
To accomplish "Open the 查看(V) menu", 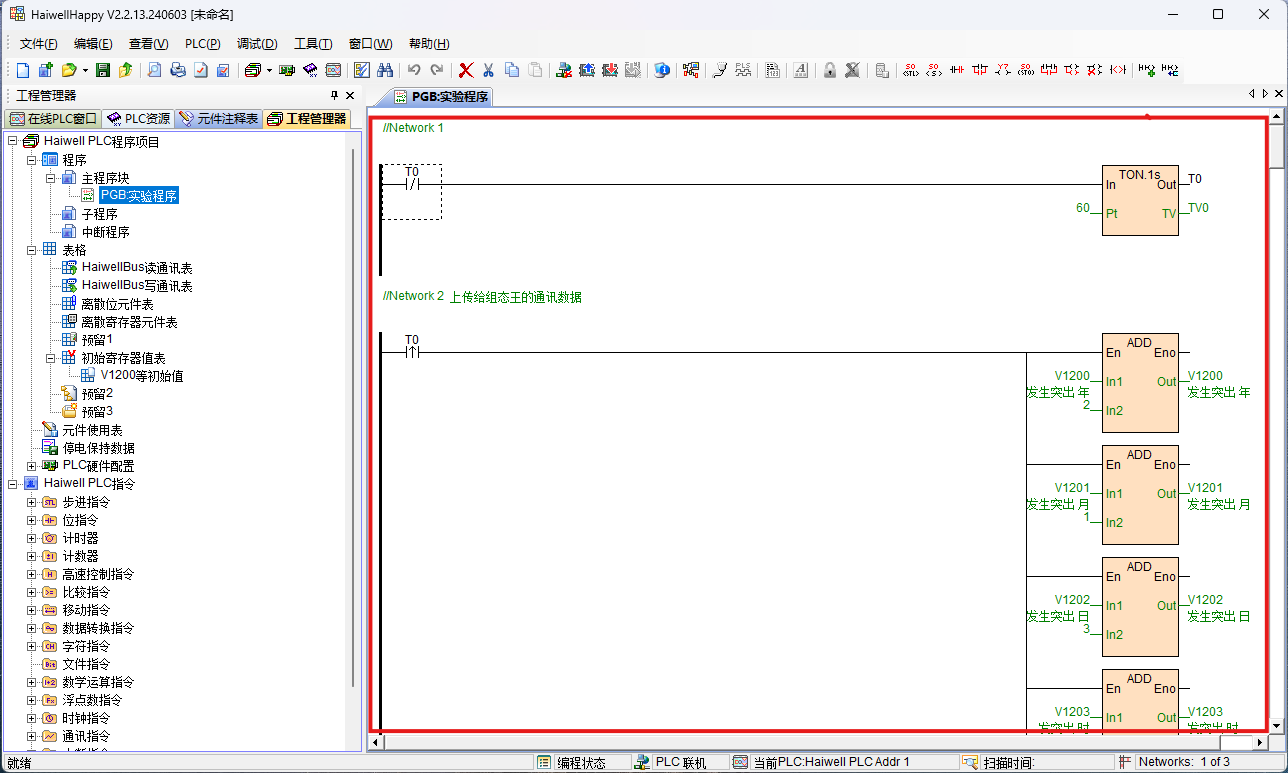I will coord(148,44).
